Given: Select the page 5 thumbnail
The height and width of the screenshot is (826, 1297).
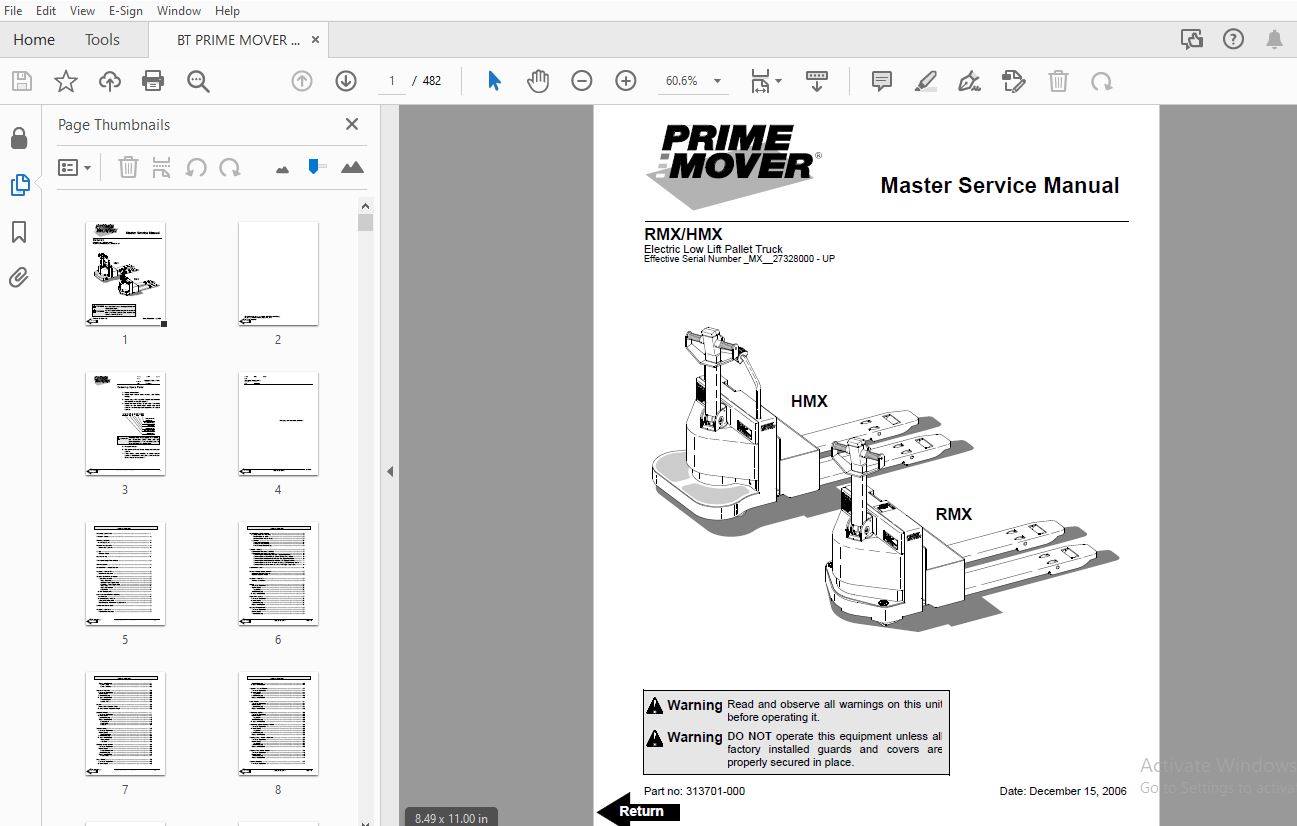Looking at the screenshot, I should 125,574.
